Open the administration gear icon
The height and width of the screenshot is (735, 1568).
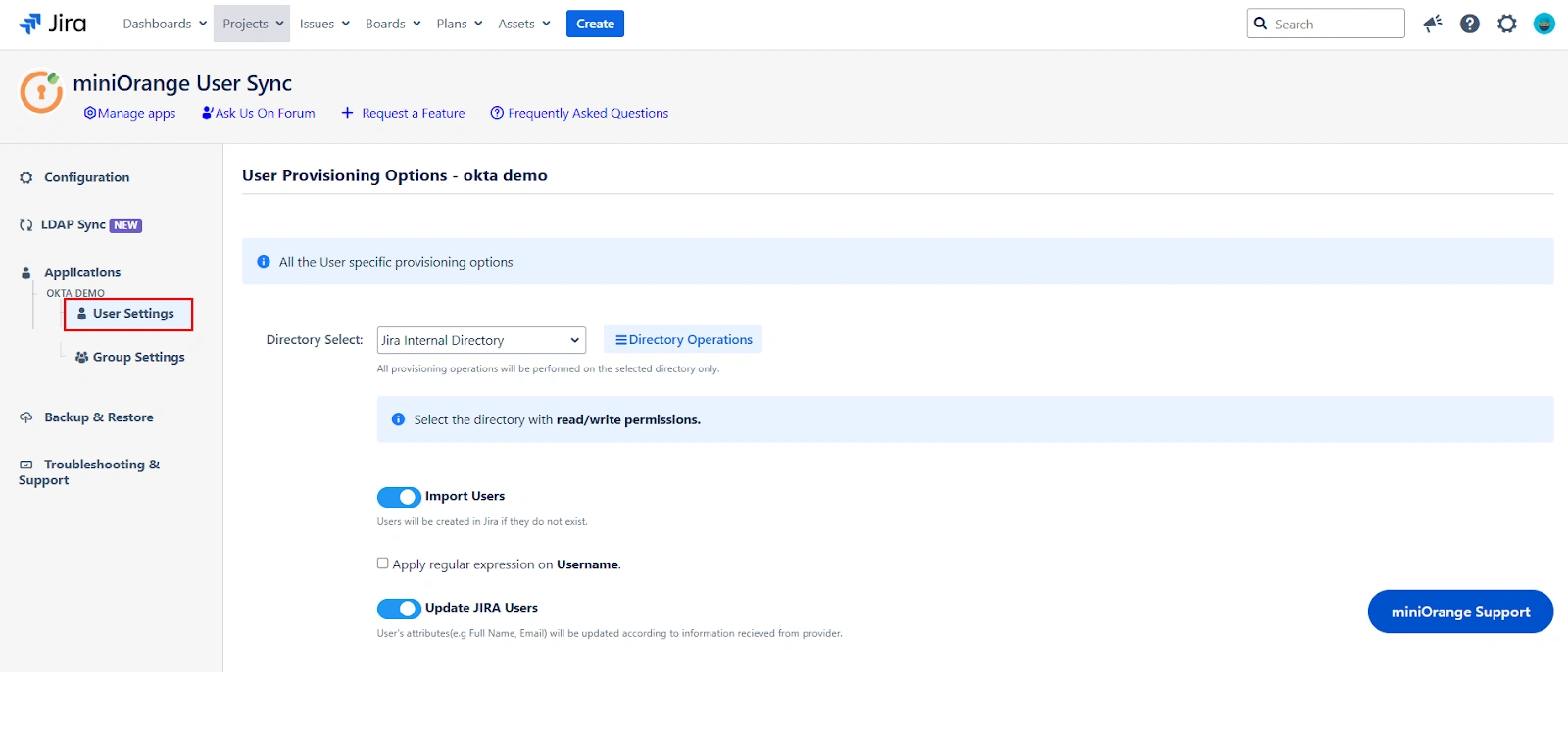[1507, 24]
